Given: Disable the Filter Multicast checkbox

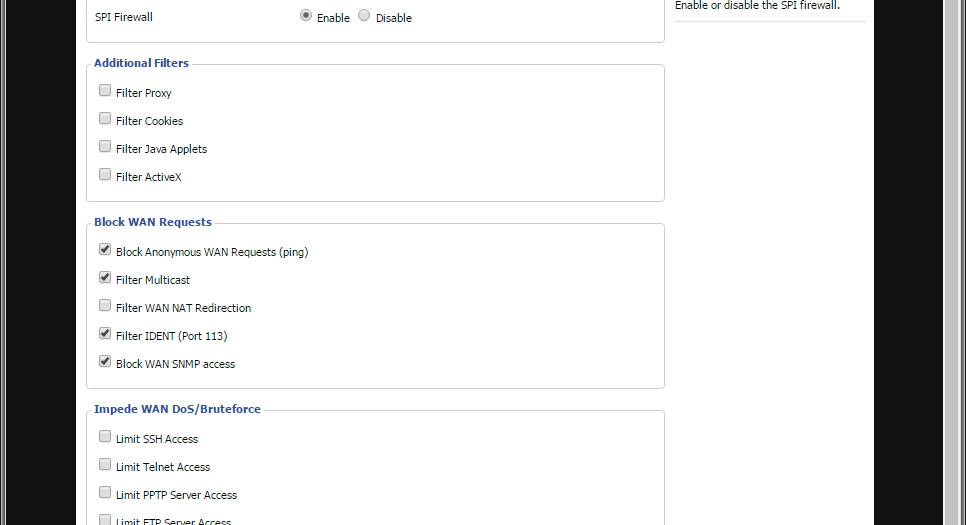Looking at the screenshot, I should click(x=105, y=278).
